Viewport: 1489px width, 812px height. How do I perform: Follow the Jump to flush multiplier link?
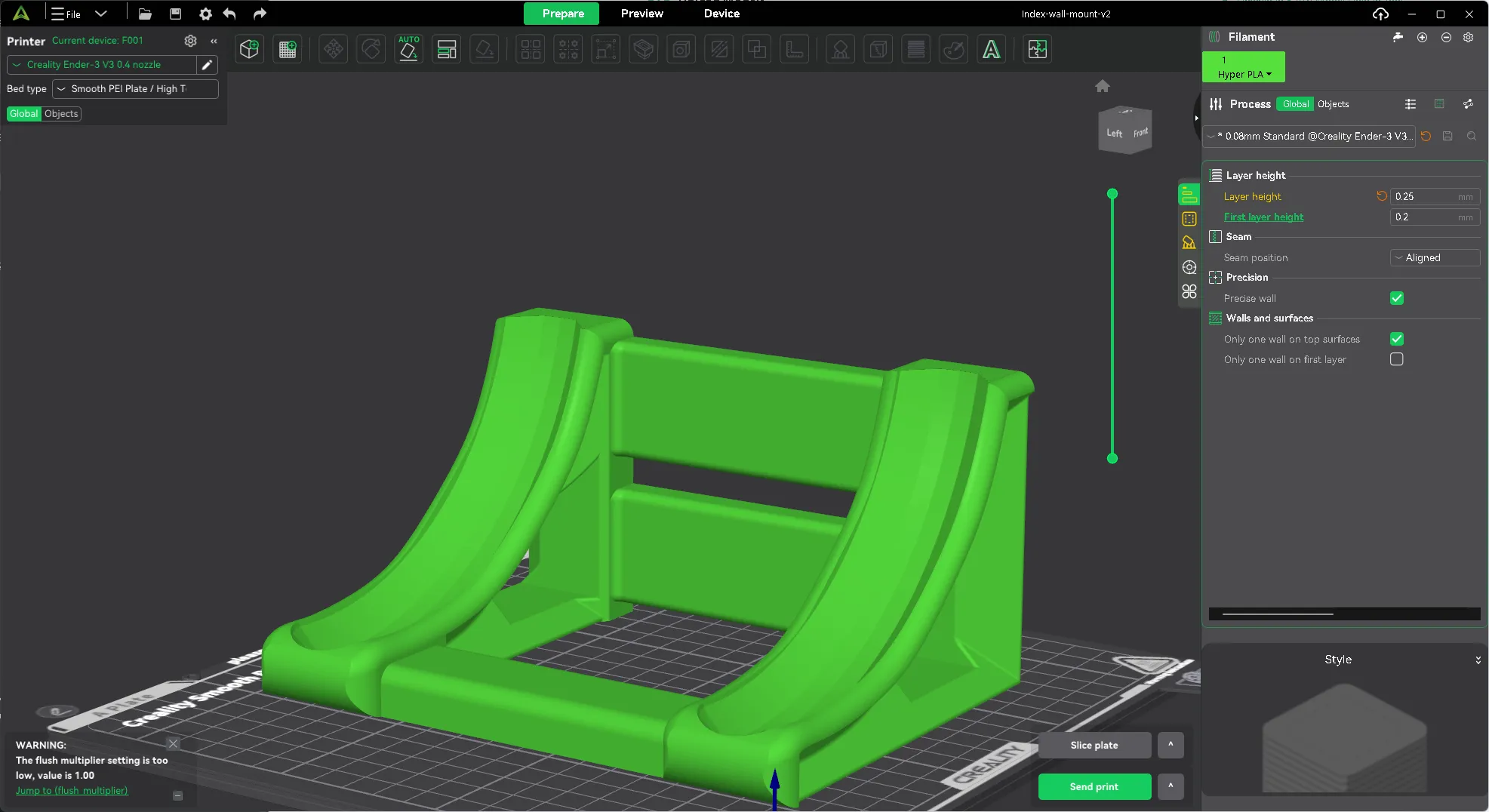[72, 791]
